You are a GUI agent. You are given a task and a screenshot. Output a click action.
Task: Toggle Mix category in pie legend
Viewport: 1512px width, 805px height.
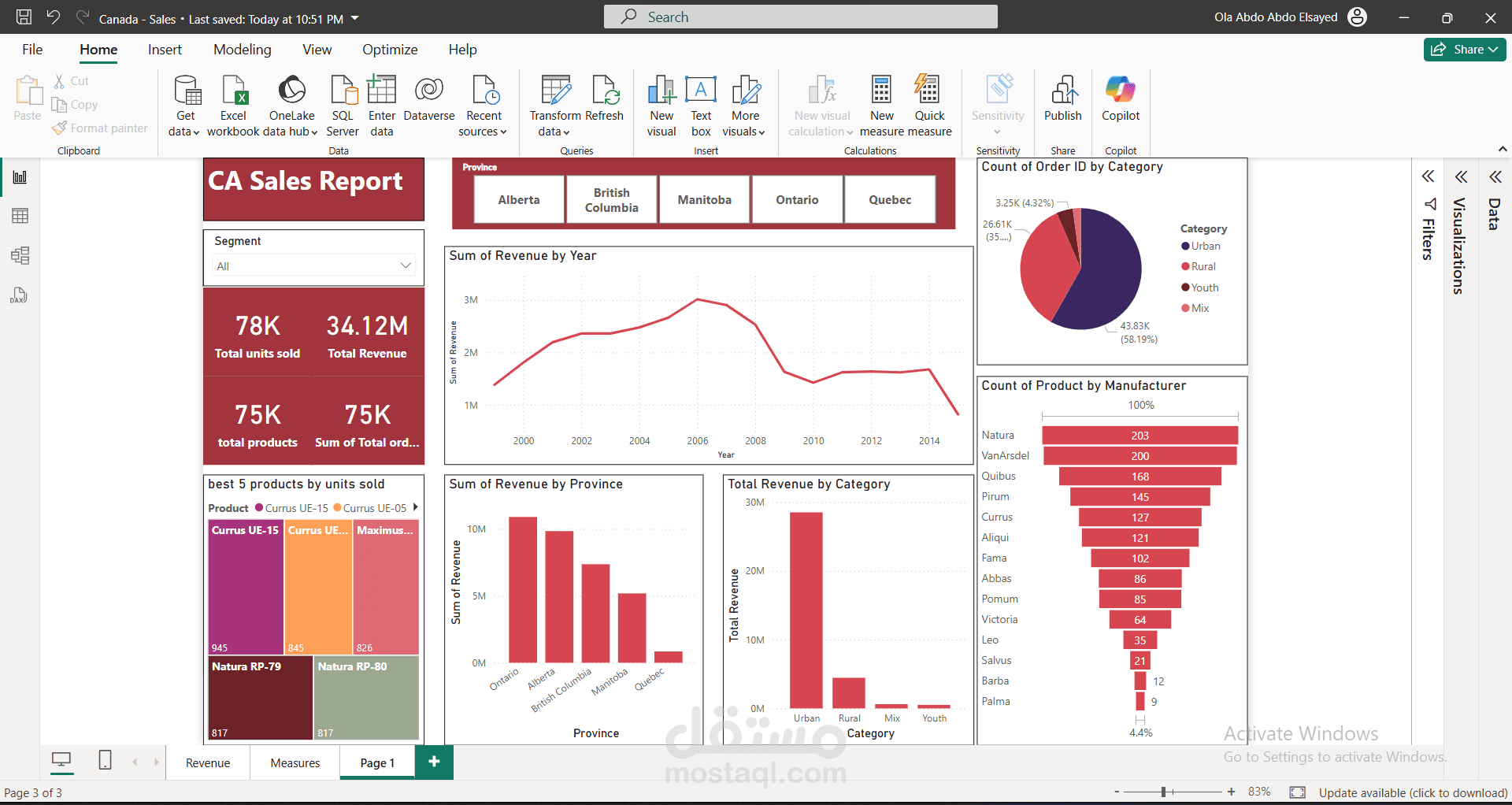coord(1195,308)
